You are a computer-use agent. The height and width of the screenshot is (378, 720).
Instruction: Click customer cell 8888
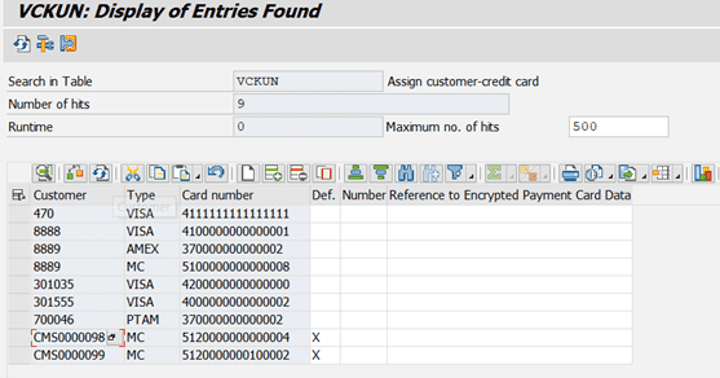coord(78,231)
